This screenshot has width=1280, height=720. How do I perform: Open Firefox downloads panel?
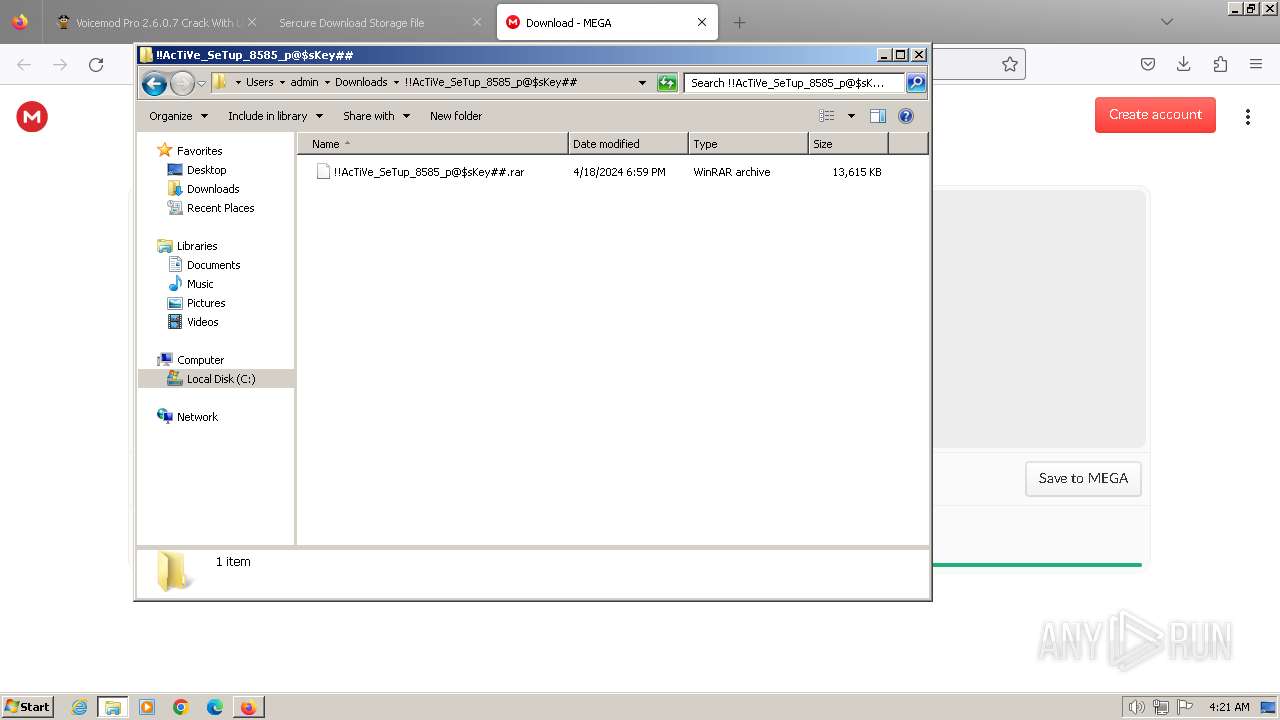(x=1184, y=64)
